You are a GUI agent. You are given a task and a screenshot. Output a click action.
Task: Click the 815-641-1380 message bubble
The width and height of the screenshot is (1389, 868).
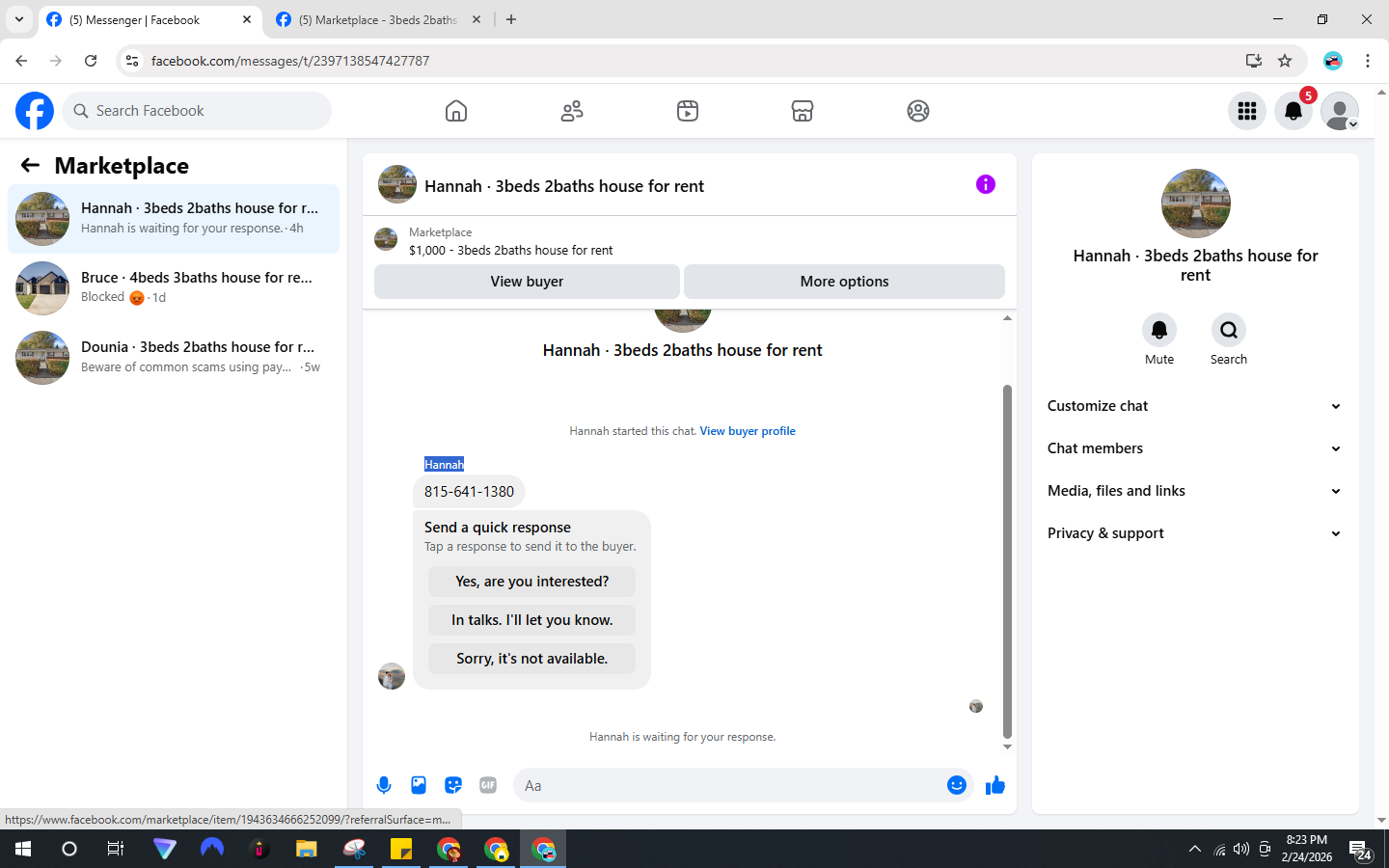pos(469,492)
